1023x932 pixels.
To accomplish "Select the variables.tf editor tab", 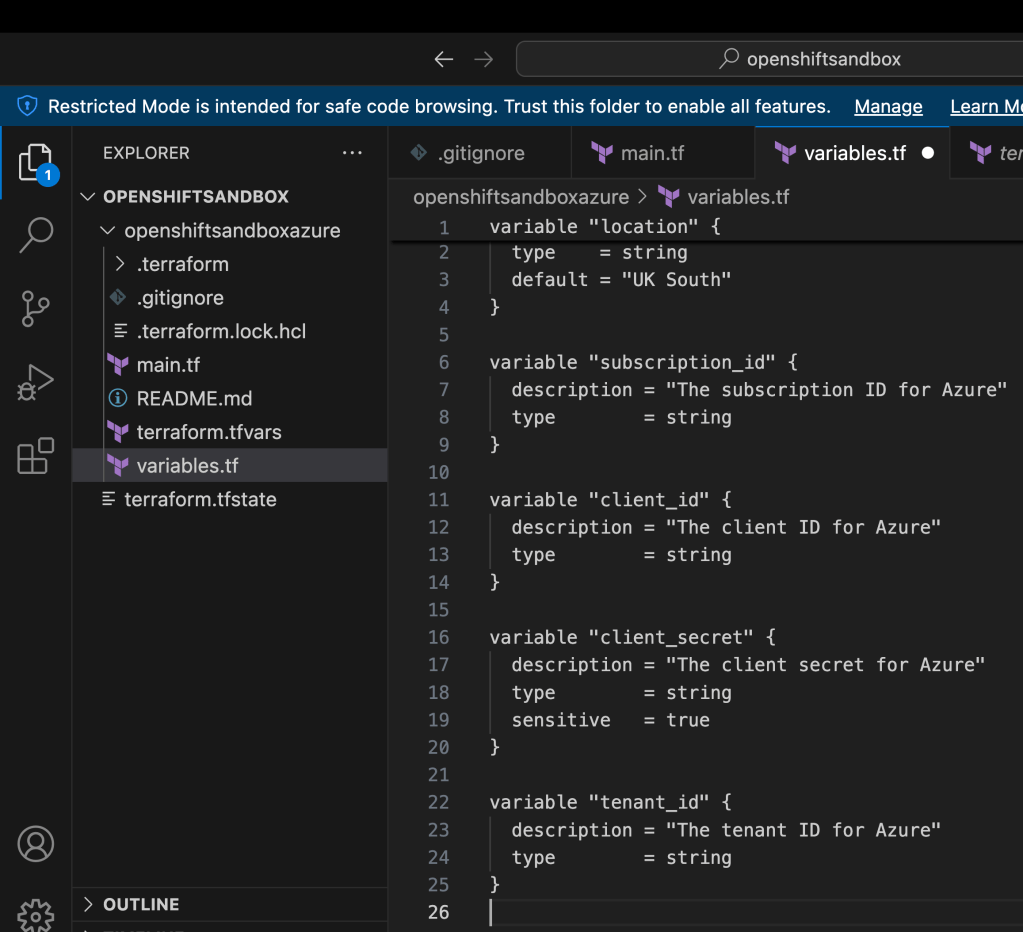I will tap(852, 153).
